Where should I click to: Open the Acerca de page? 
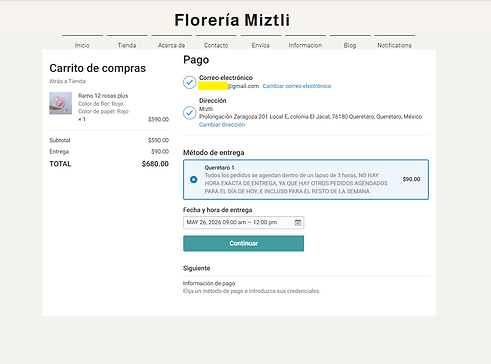tap(171, 45)
